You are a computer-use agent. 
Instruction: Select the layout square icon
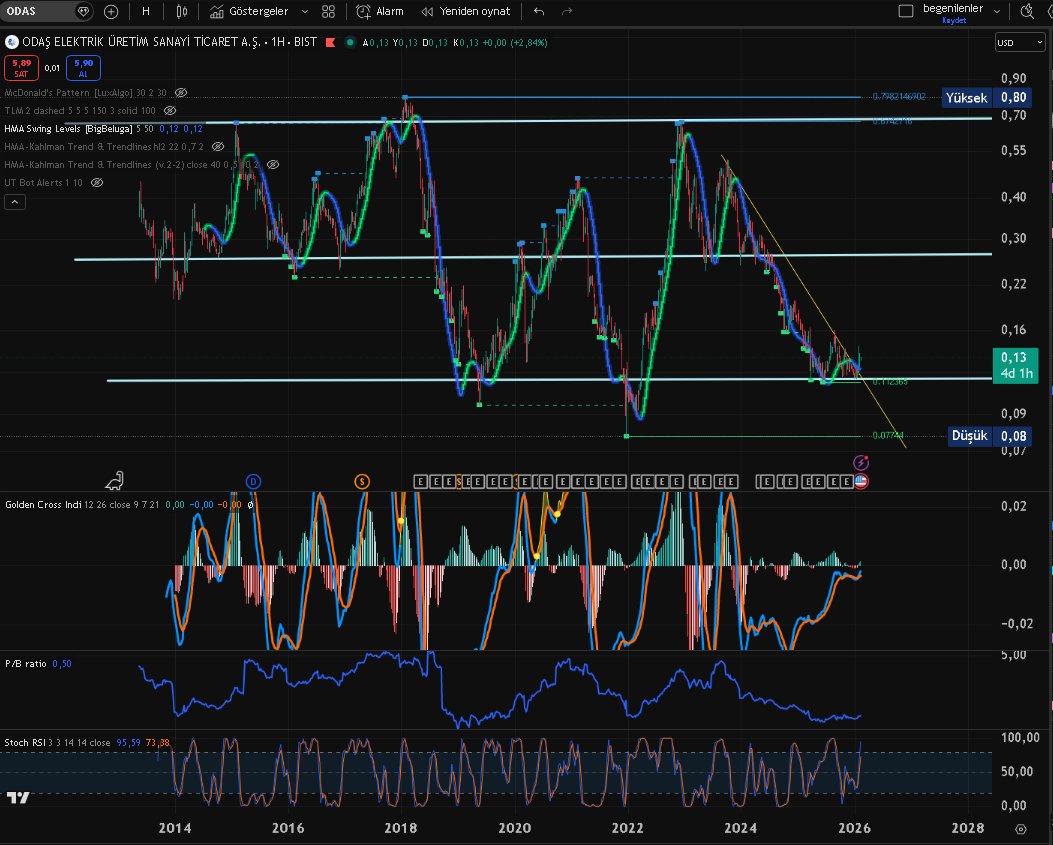(906, 11)
